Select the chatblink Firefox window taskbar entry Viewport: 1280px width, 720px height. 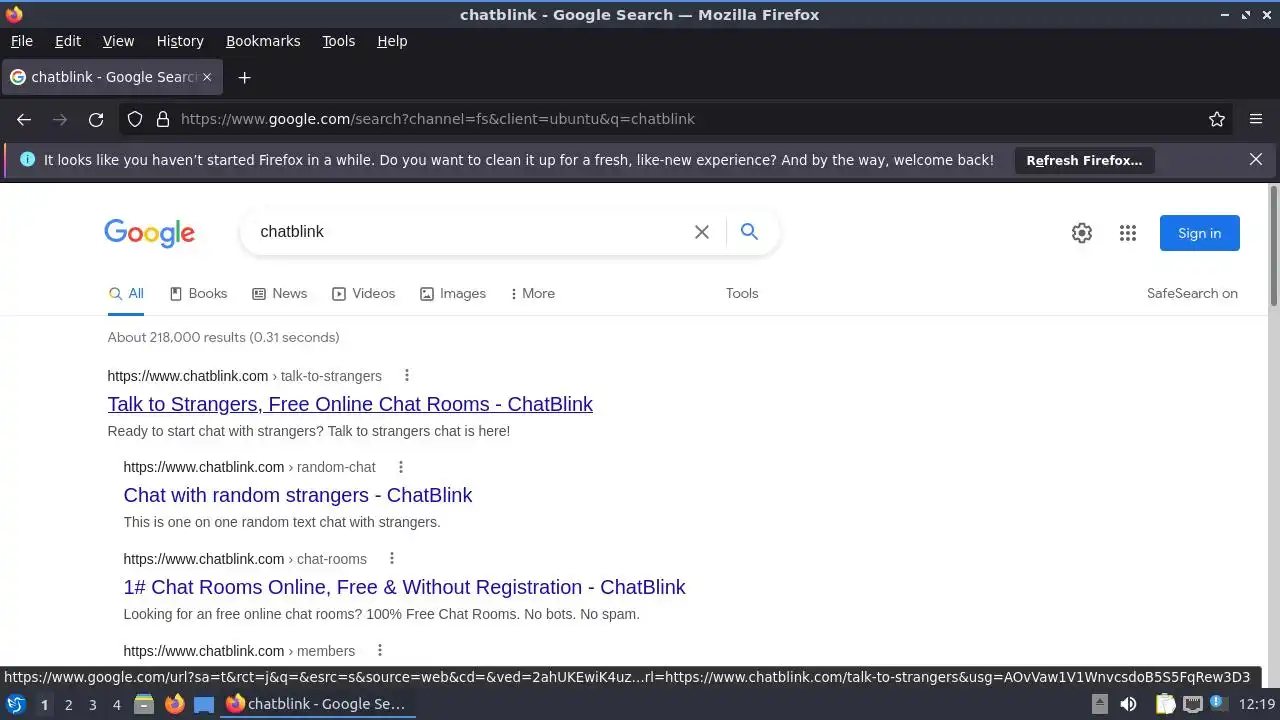[318, 704]
